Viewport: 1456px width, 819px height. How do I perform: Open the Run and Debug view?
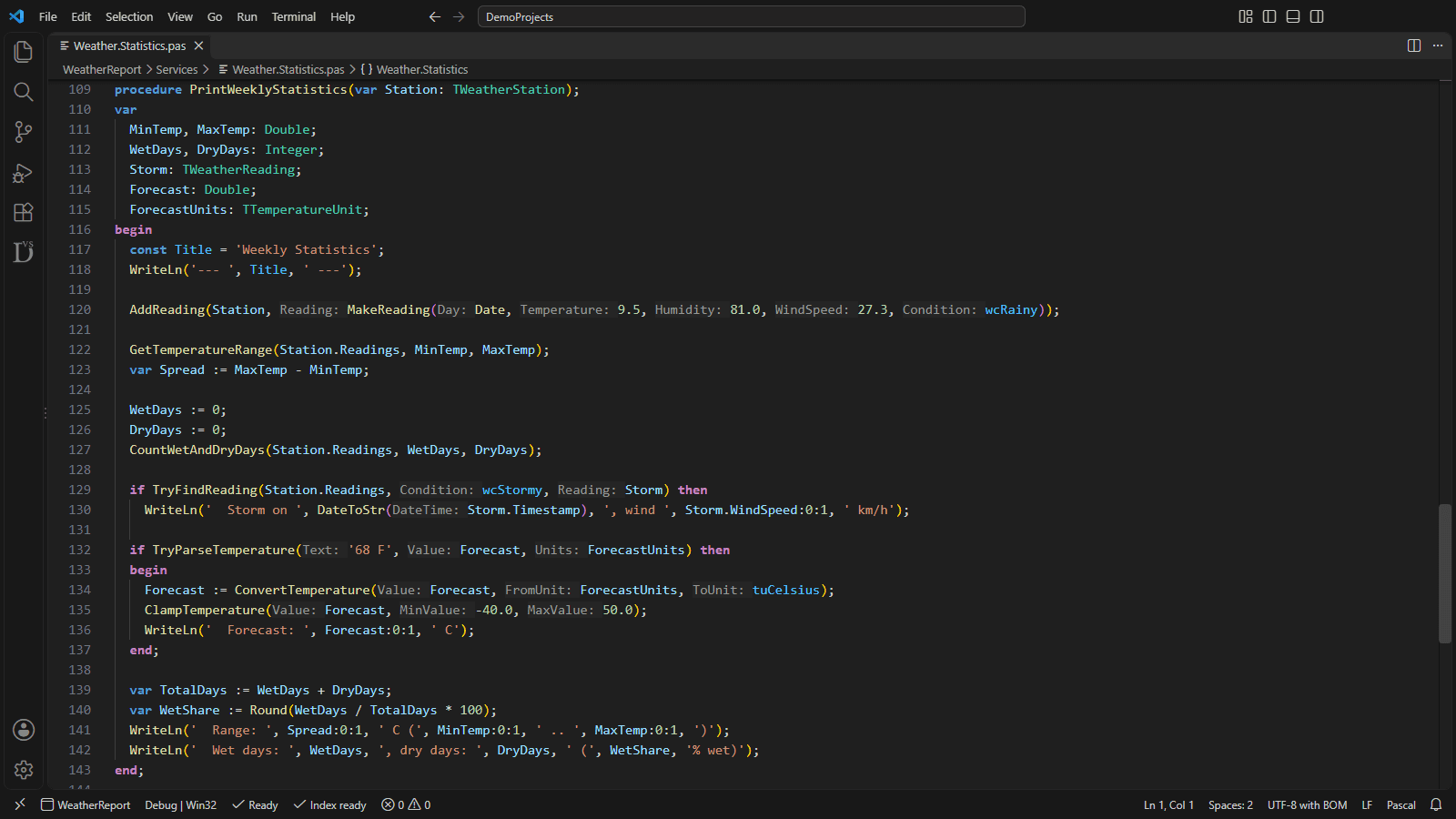click(24, 173)
